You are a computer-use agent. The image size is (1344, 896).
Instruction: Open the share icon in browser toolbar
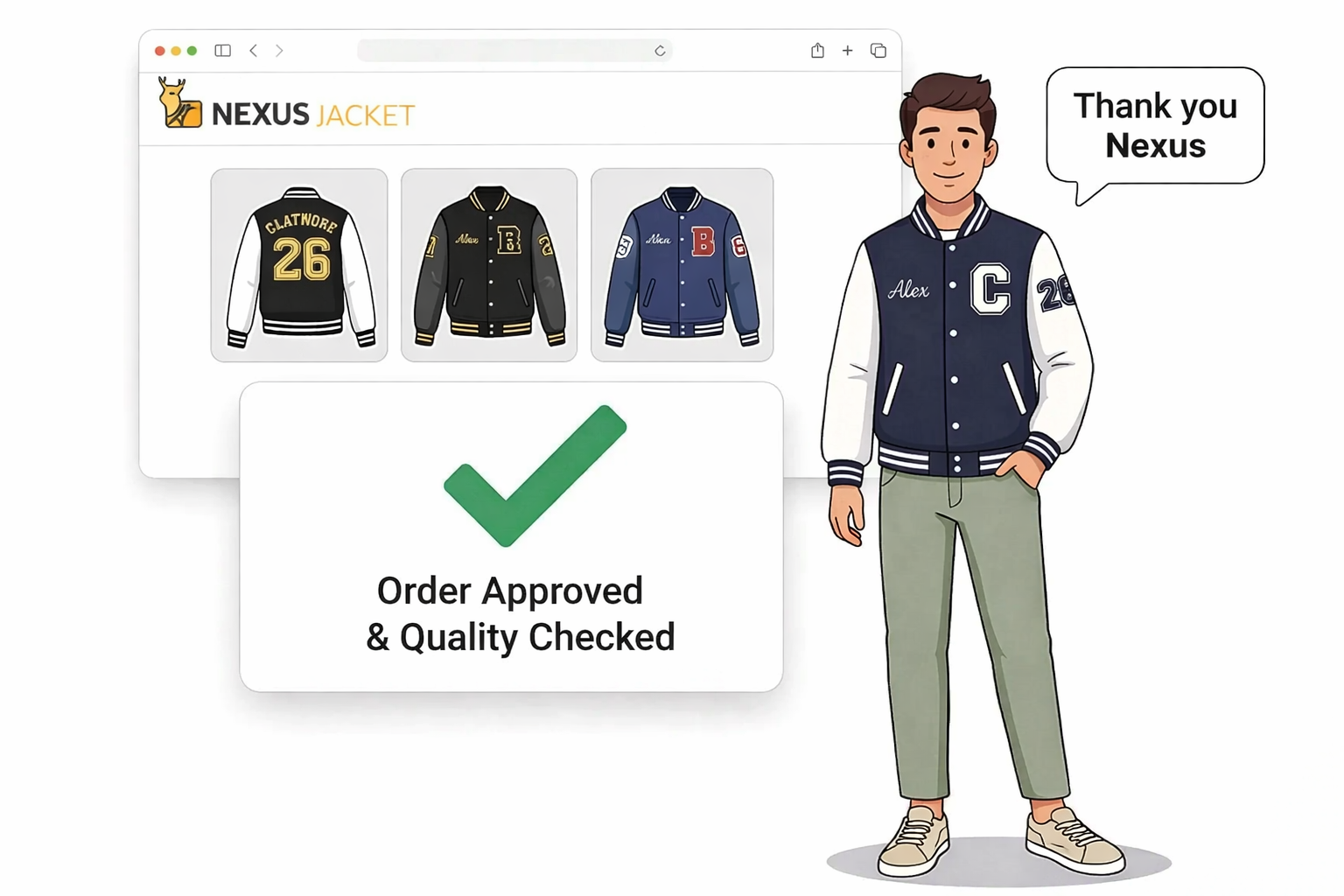tap(817, 50)
